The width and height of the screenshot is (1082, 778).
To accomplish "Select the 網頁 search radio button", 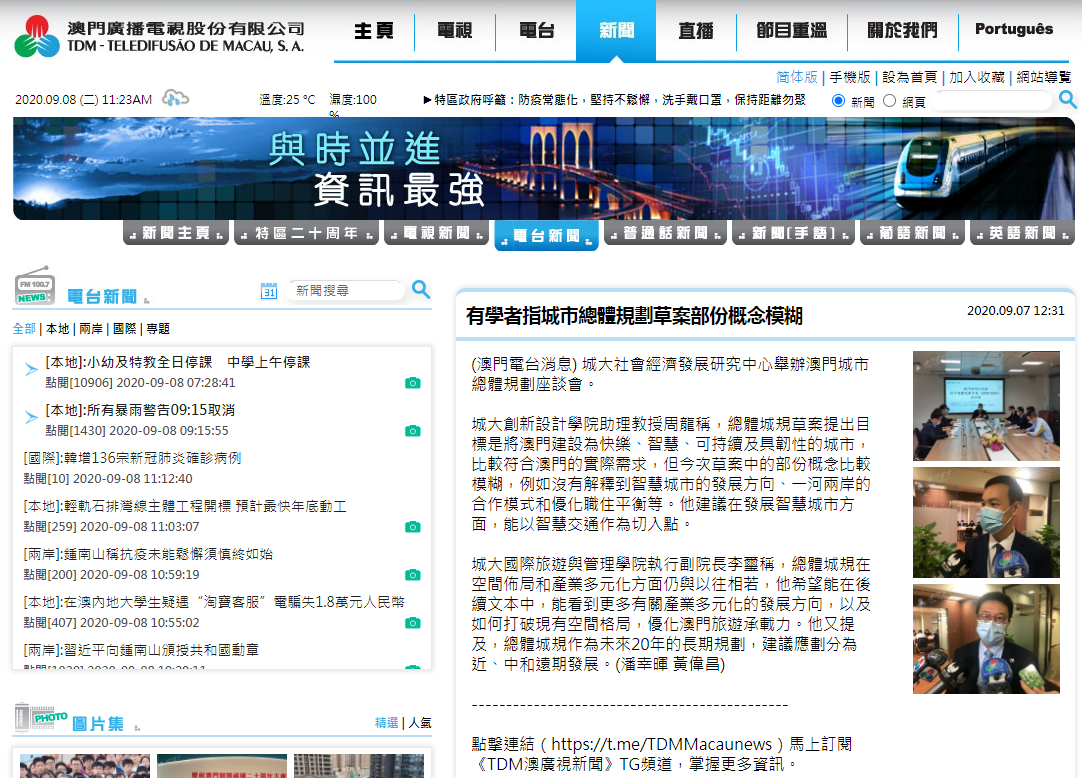I will pos(889,101).
